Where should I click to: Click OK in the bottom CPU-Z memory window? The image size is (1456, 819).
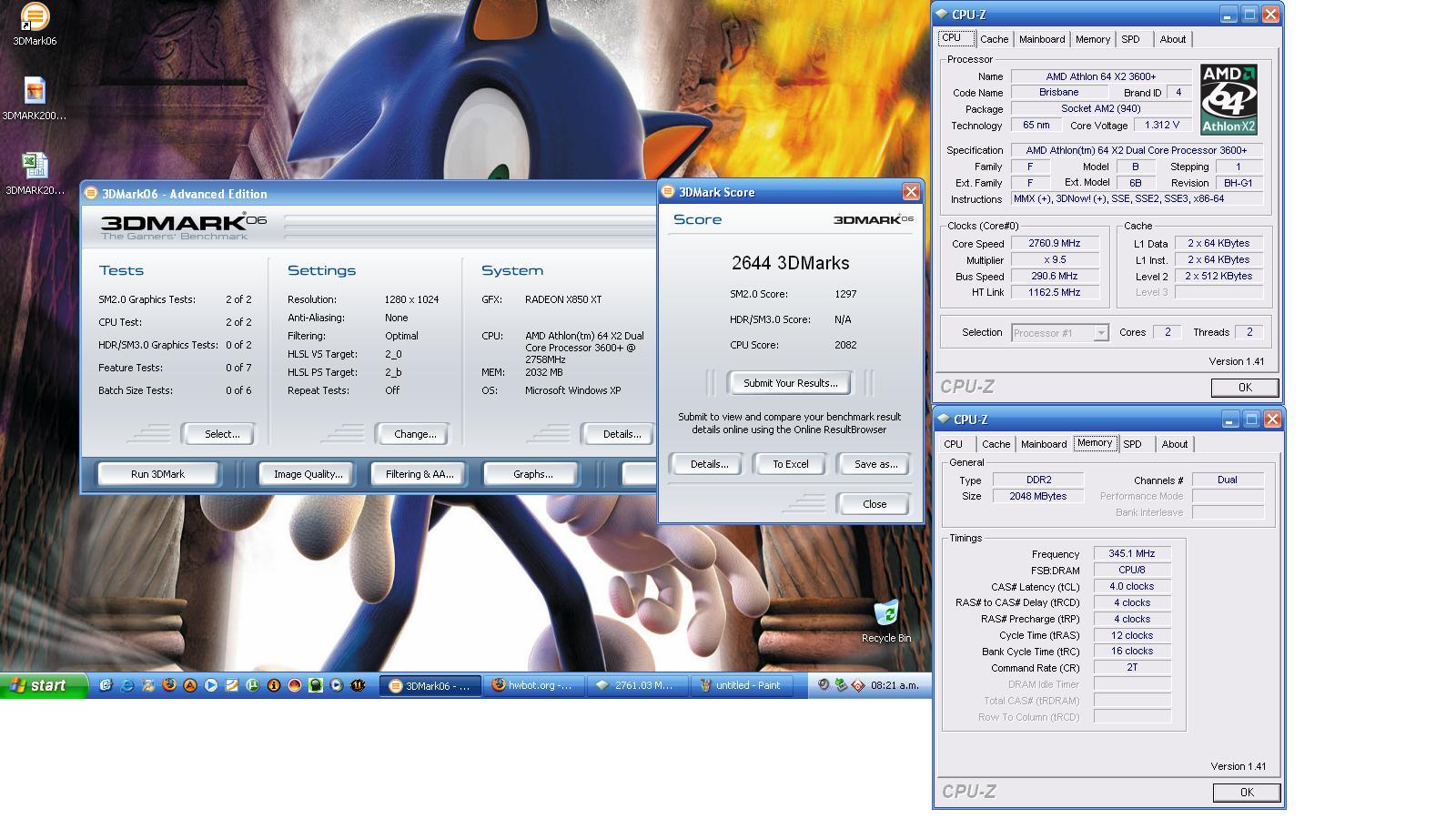tap(1247, 793)
